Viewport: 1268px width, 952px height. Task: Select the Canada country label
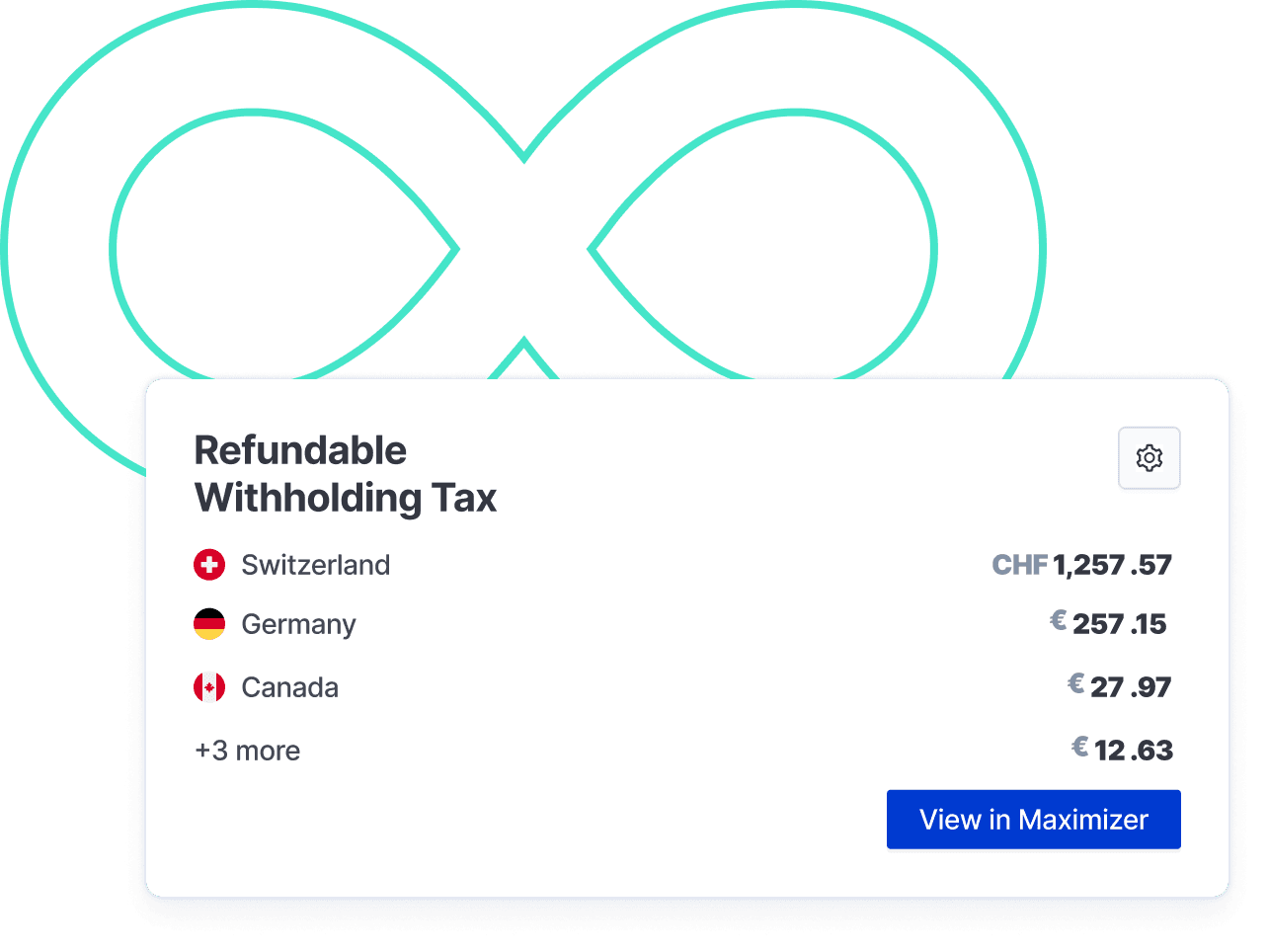[289, 687]
